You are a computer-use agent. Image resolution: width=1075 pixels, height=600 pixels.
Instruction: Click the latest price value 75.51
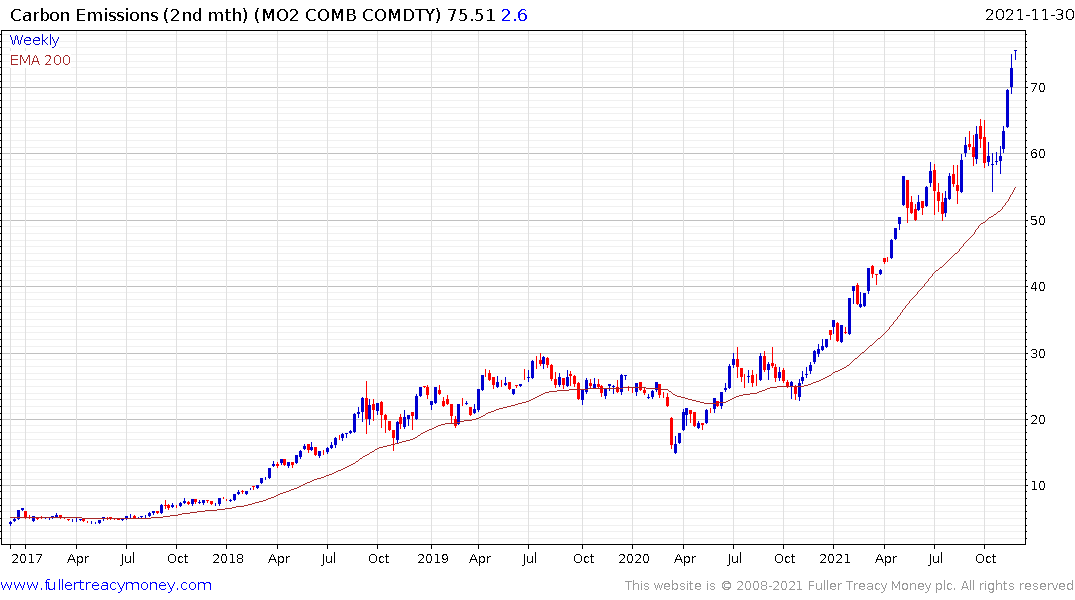471,15
